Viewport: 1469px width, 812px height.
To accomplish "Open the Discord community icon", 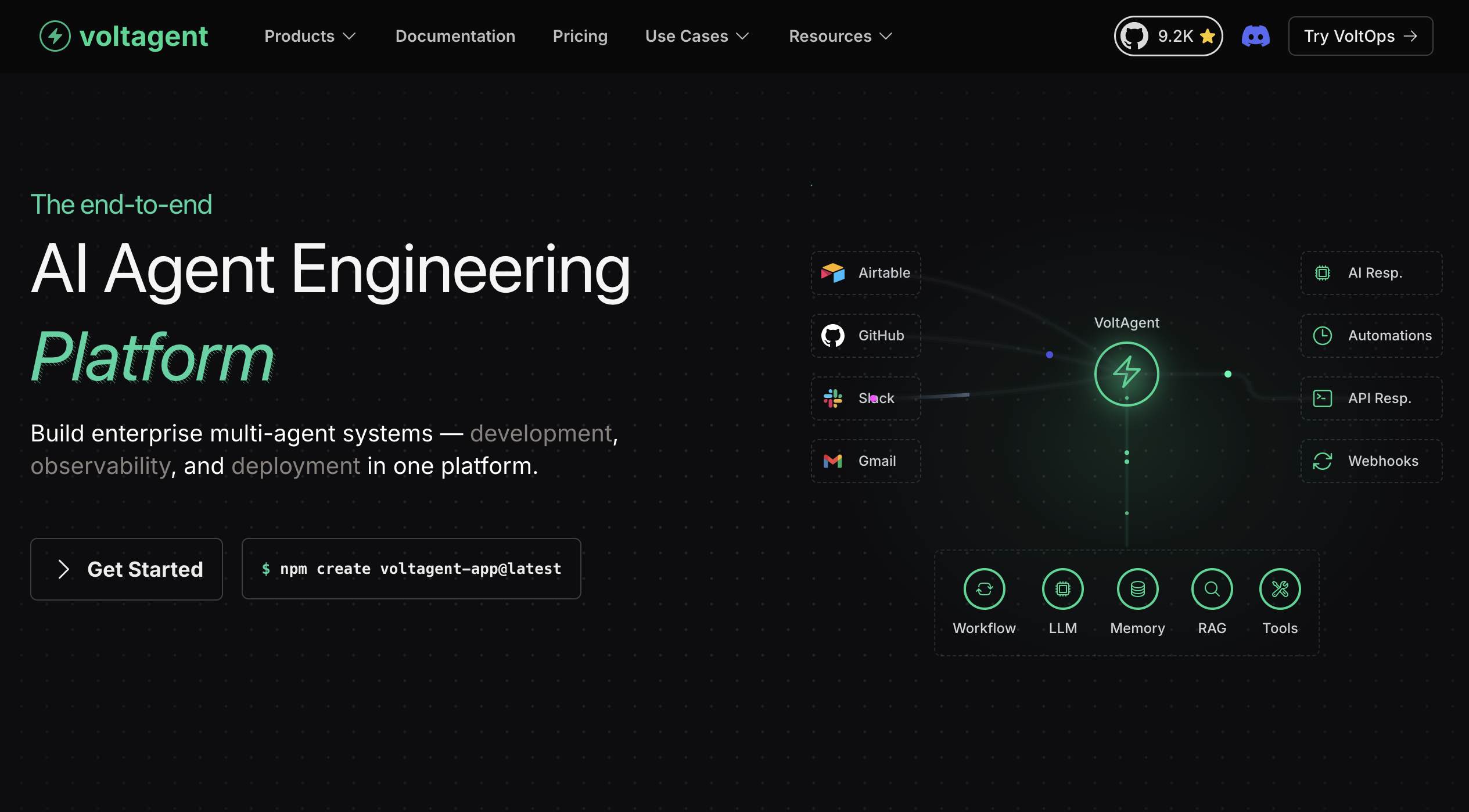I will pos(1256,36).
